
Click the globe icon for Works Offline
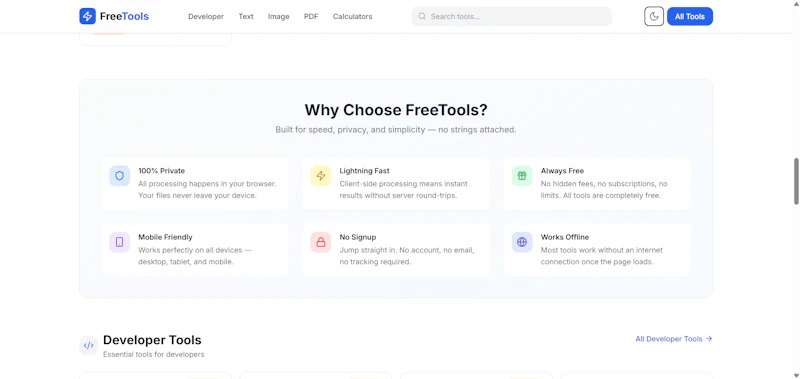pos(522,242)
